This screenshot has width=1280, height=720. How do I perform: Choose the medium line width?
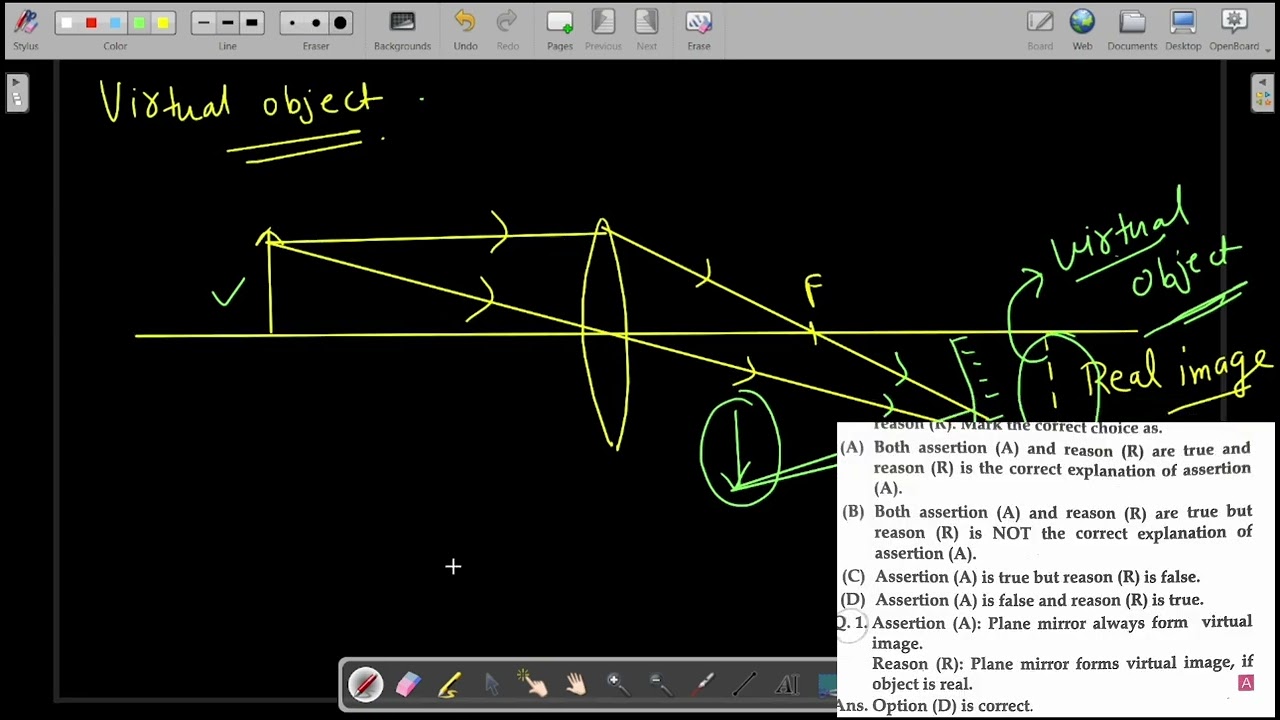pyautogui.click(x=228, y=23)
